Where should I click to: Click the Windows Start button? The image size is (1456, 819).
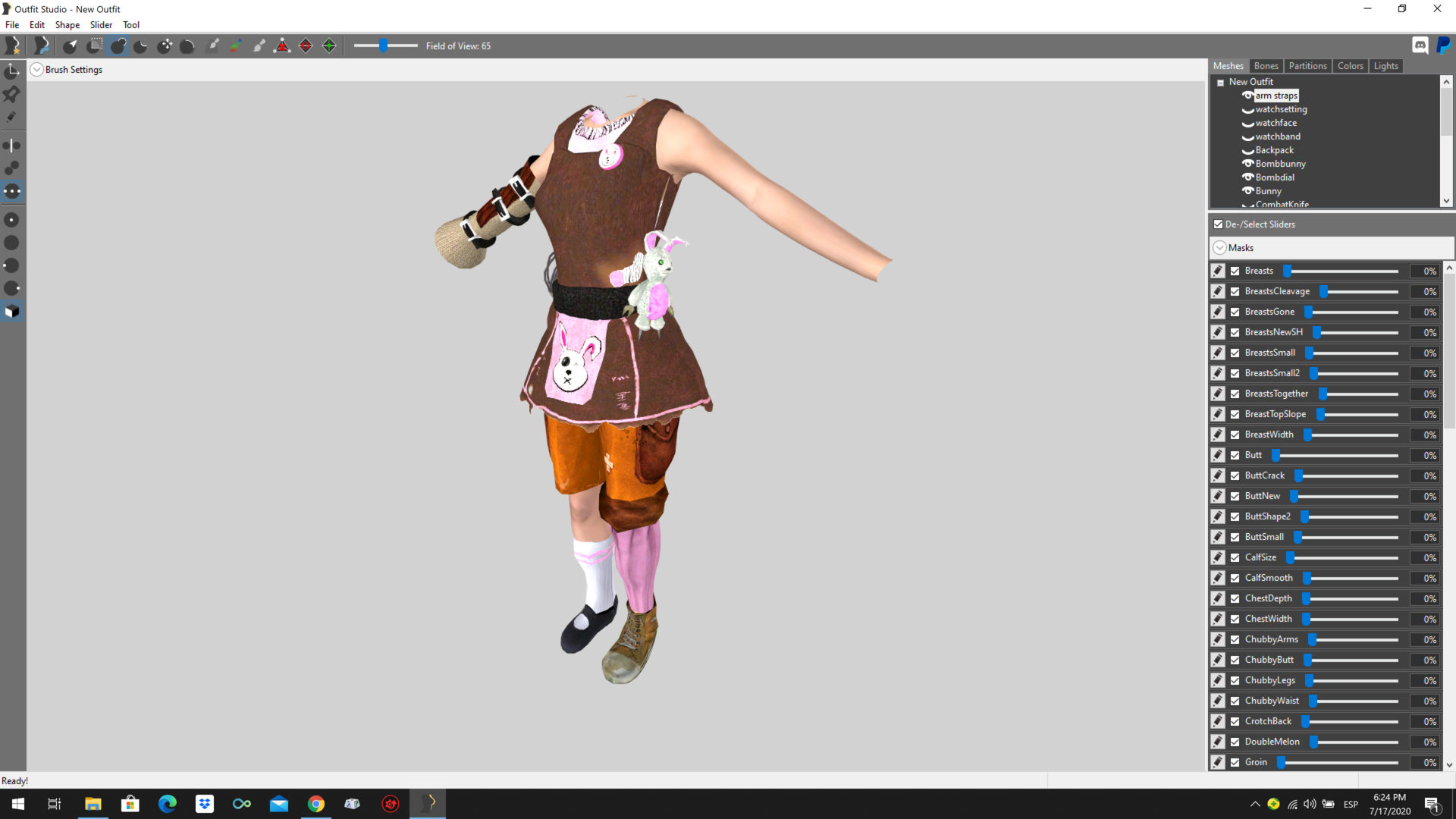(18, 804)
